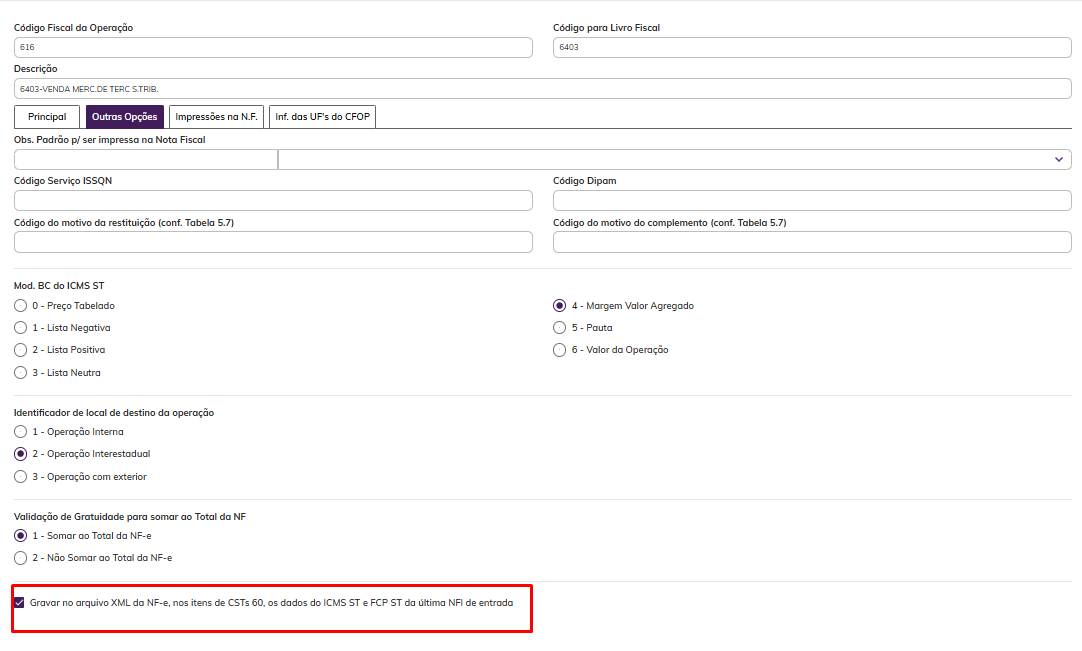Choose 1 - Lista Negativa option
The height and width of the screenshot is (651, 1082).
click(x=21, y=327)
